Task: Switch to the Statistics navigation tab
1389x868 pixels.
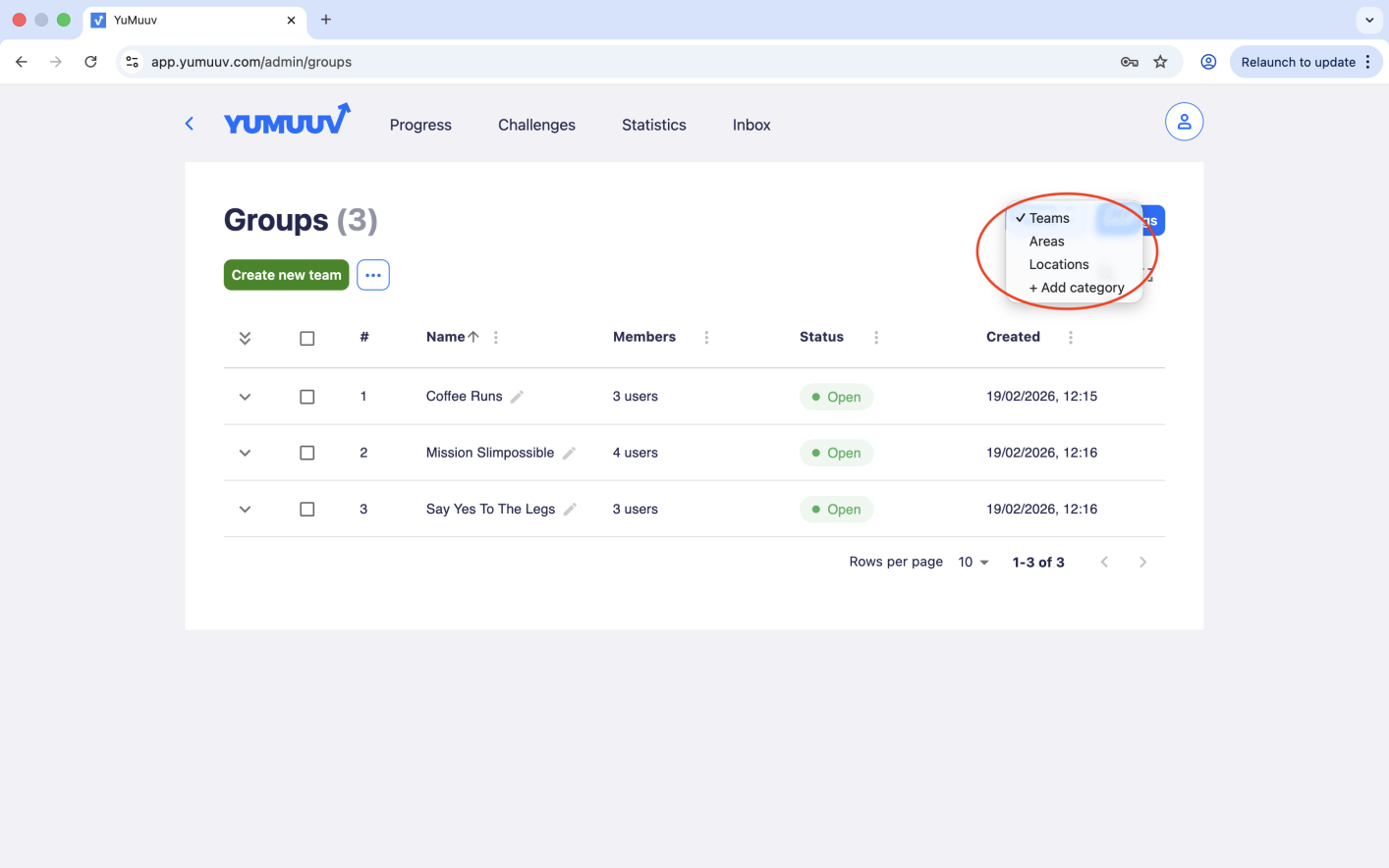Action: 653,125
